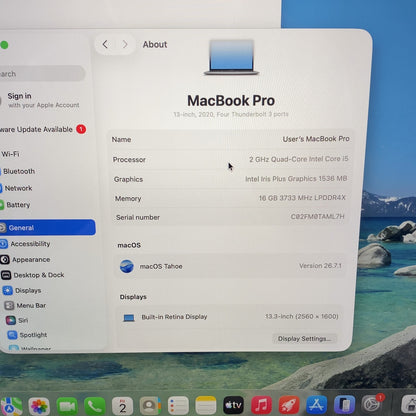Viewport: 416px width, 416px height.
Task: Click the Display Settings button
Action: pos(304,339)
